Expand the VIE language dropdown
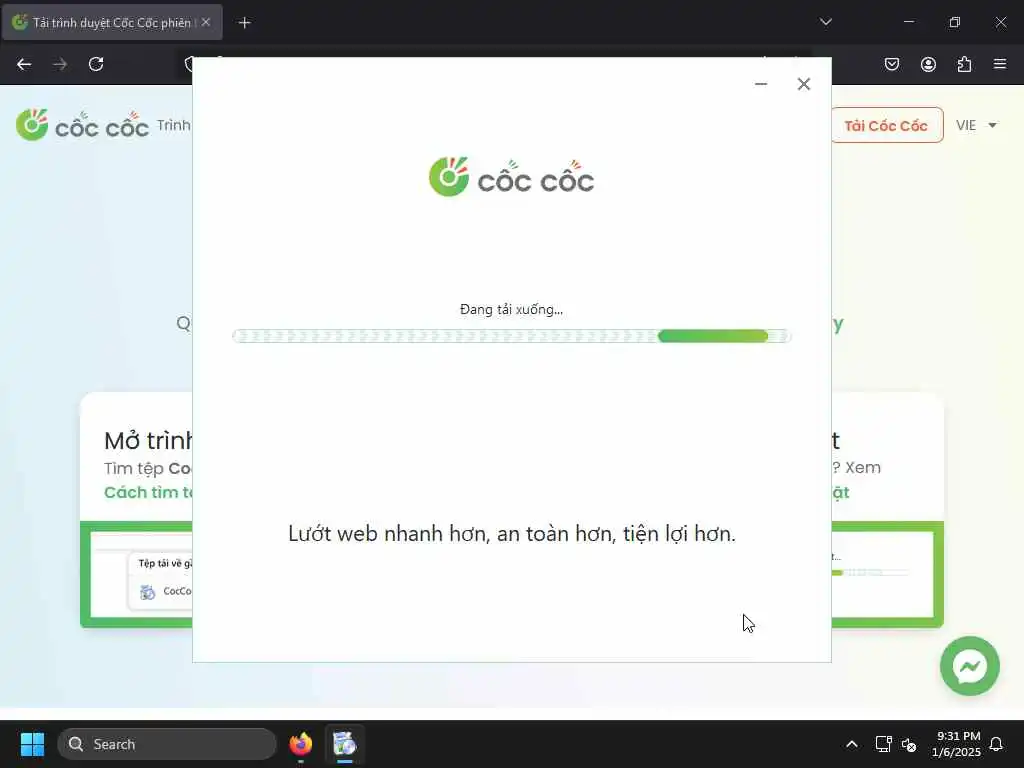Viewport: 1024px width, 768px height. click(x=976, y=125)
